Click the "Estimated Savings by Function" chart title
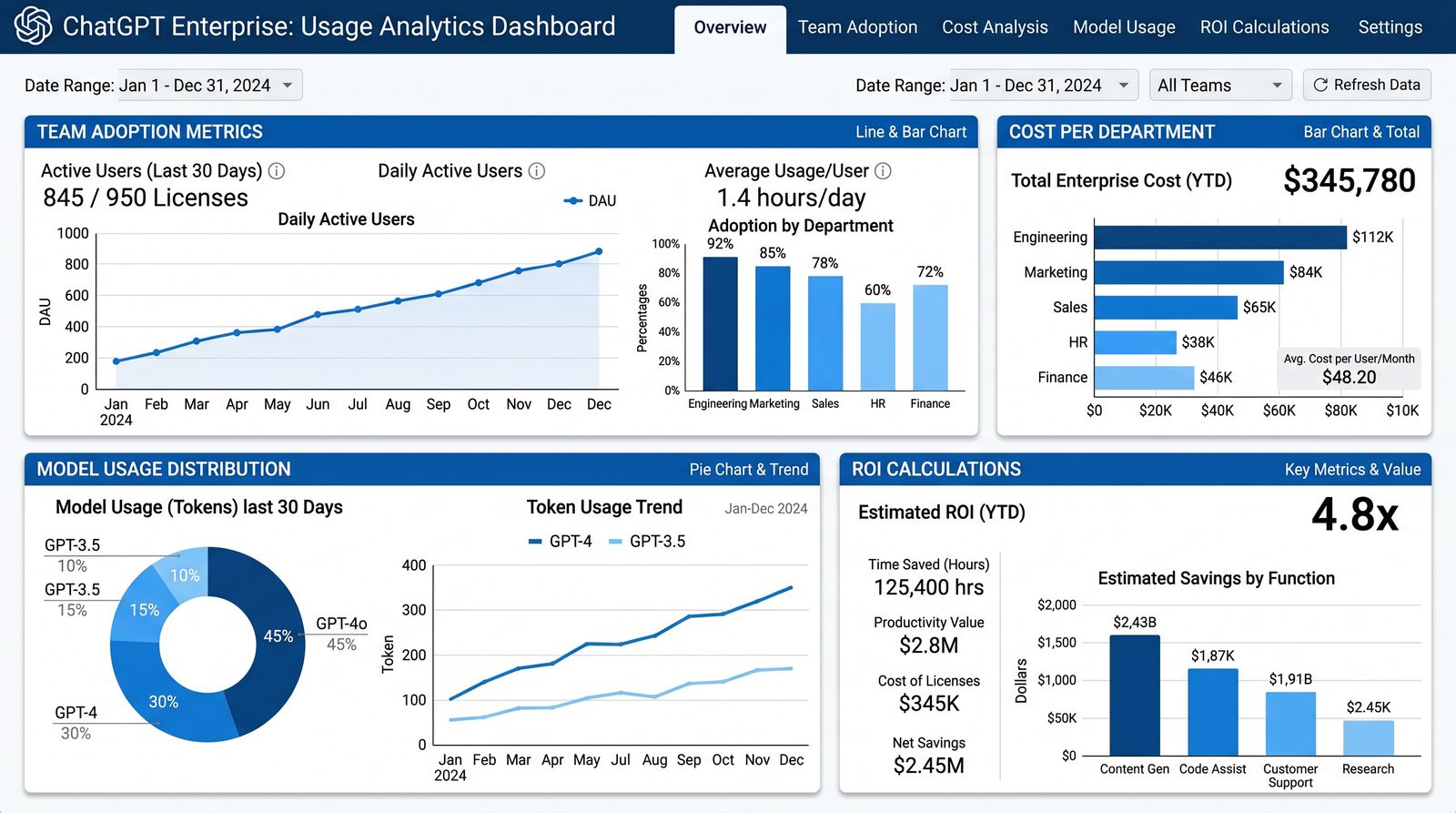Image resolution: width=1456 pixels, height=813 pixels. pos(1217,579)
